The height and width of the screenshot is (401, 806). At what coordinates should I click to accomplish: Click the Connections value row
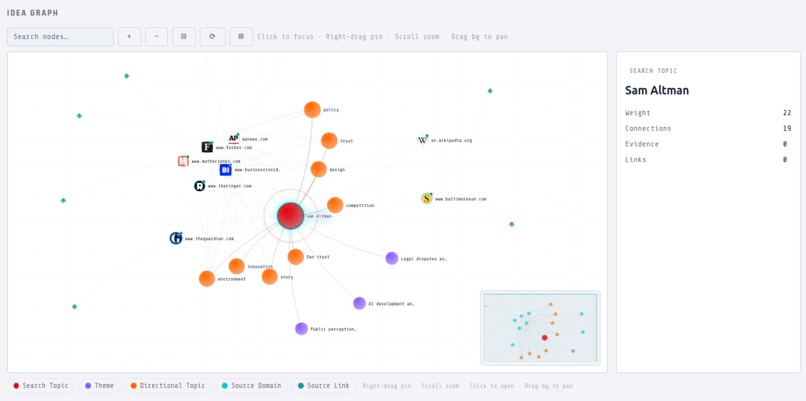tap(708, 129)
